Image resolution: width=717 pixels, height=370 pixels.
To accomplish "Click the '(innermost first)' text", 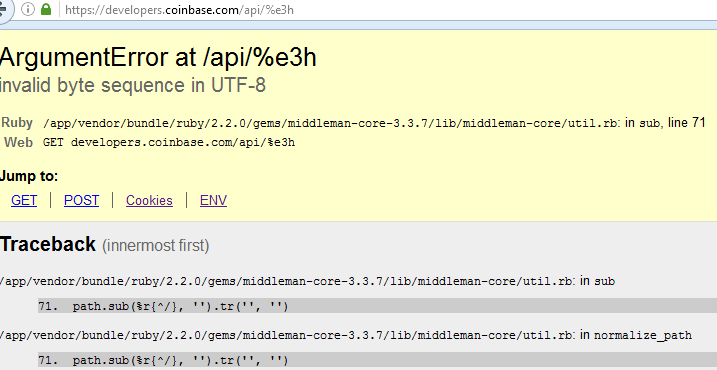I will (155, 246).
